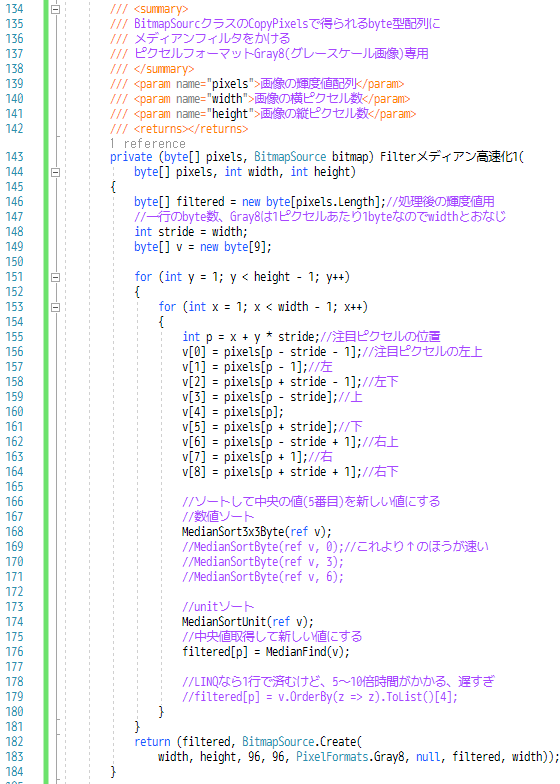560x784 pixels.
Task: Click the commented MedianSortByte(ref v, 0) line
Action: coord(335,546)
